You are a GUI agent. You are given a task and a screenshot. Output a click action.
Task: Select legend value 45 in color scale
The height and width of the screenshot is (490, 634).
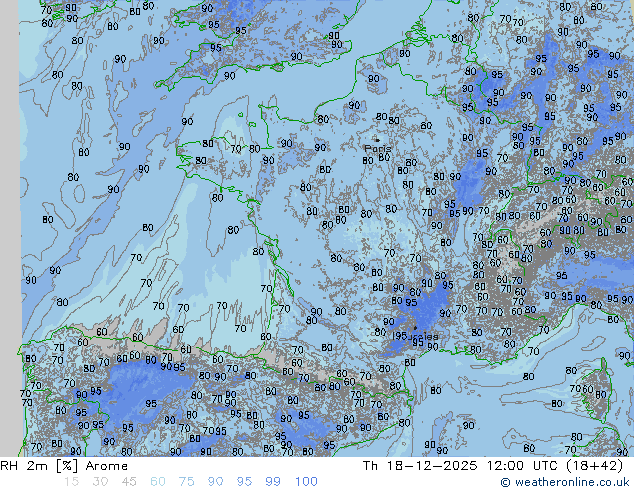129,482
